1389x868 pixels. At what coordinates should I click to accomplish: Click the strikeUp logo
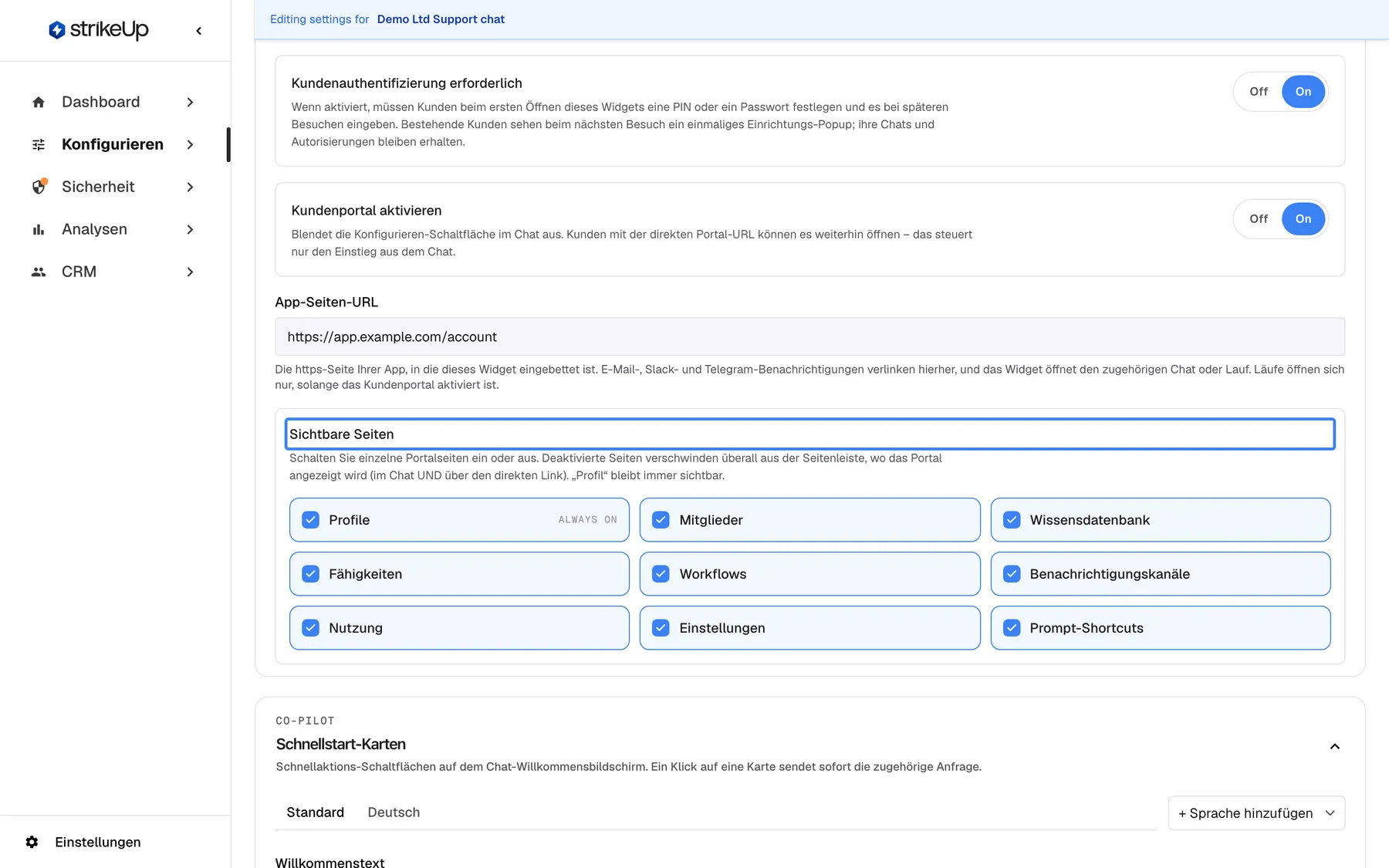click(x=99, y=30)
